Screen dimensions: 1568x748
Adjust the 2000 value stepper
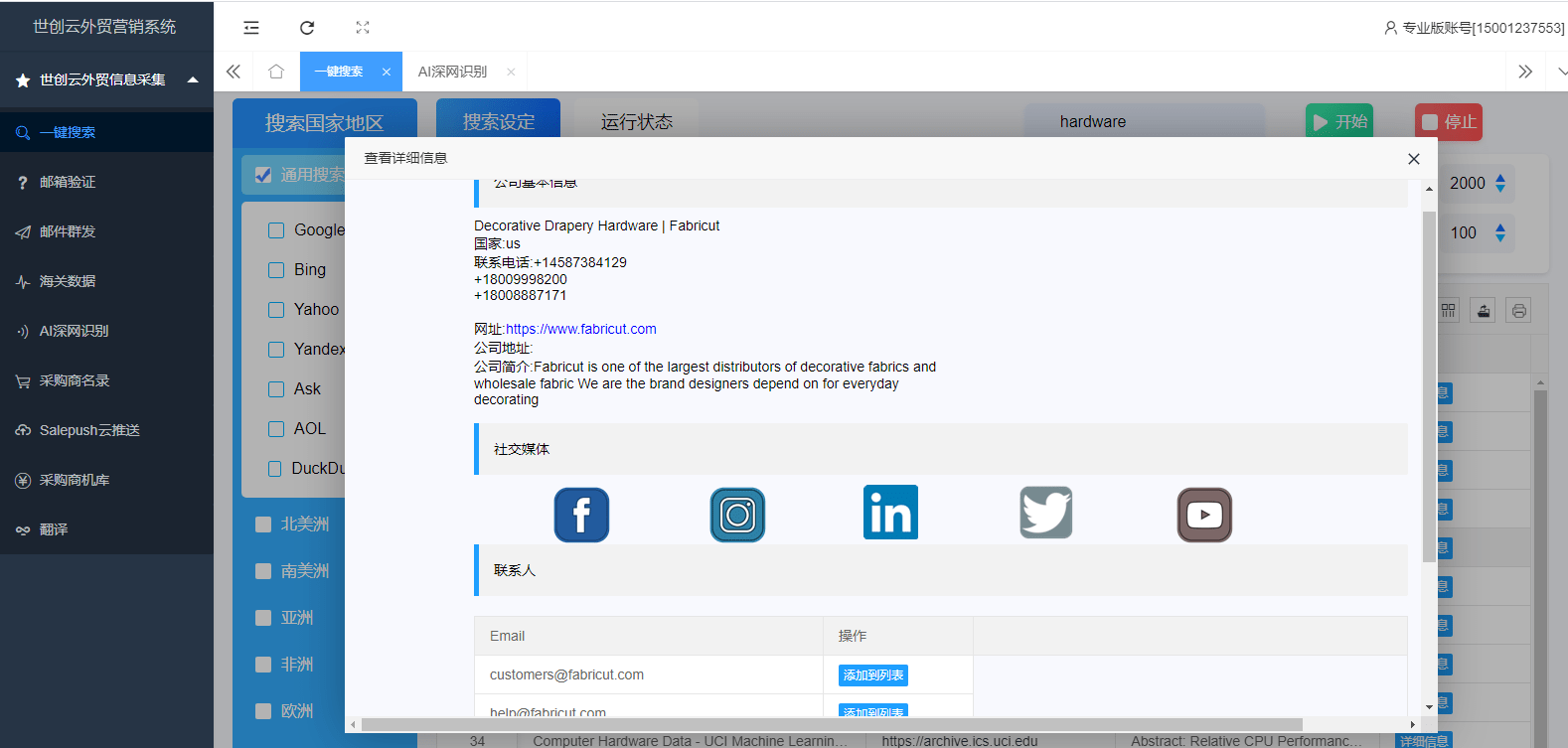tap(1500, 183)
